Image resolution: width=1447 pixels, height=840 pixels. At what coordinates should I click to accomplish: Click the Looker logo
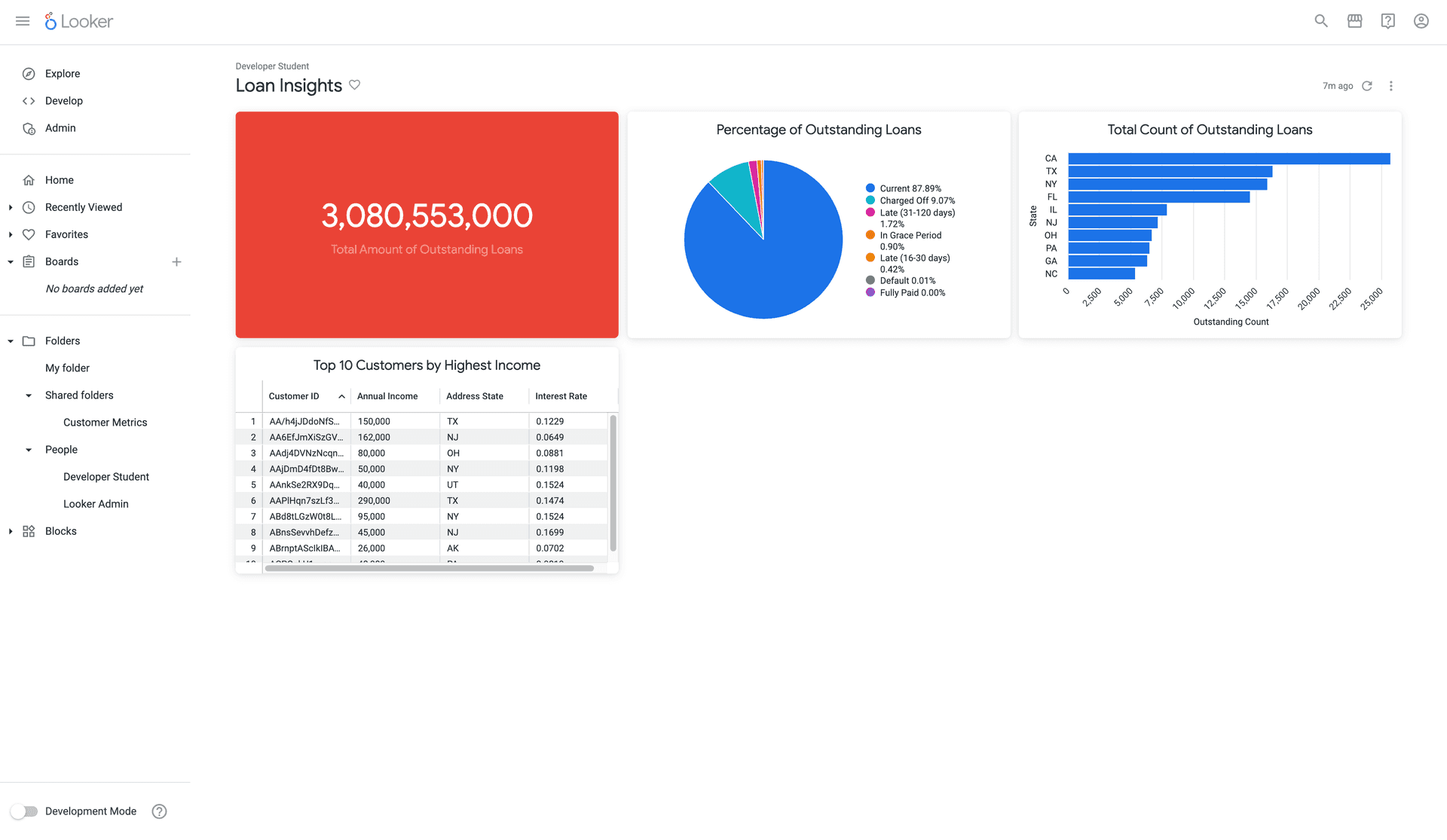79,21
